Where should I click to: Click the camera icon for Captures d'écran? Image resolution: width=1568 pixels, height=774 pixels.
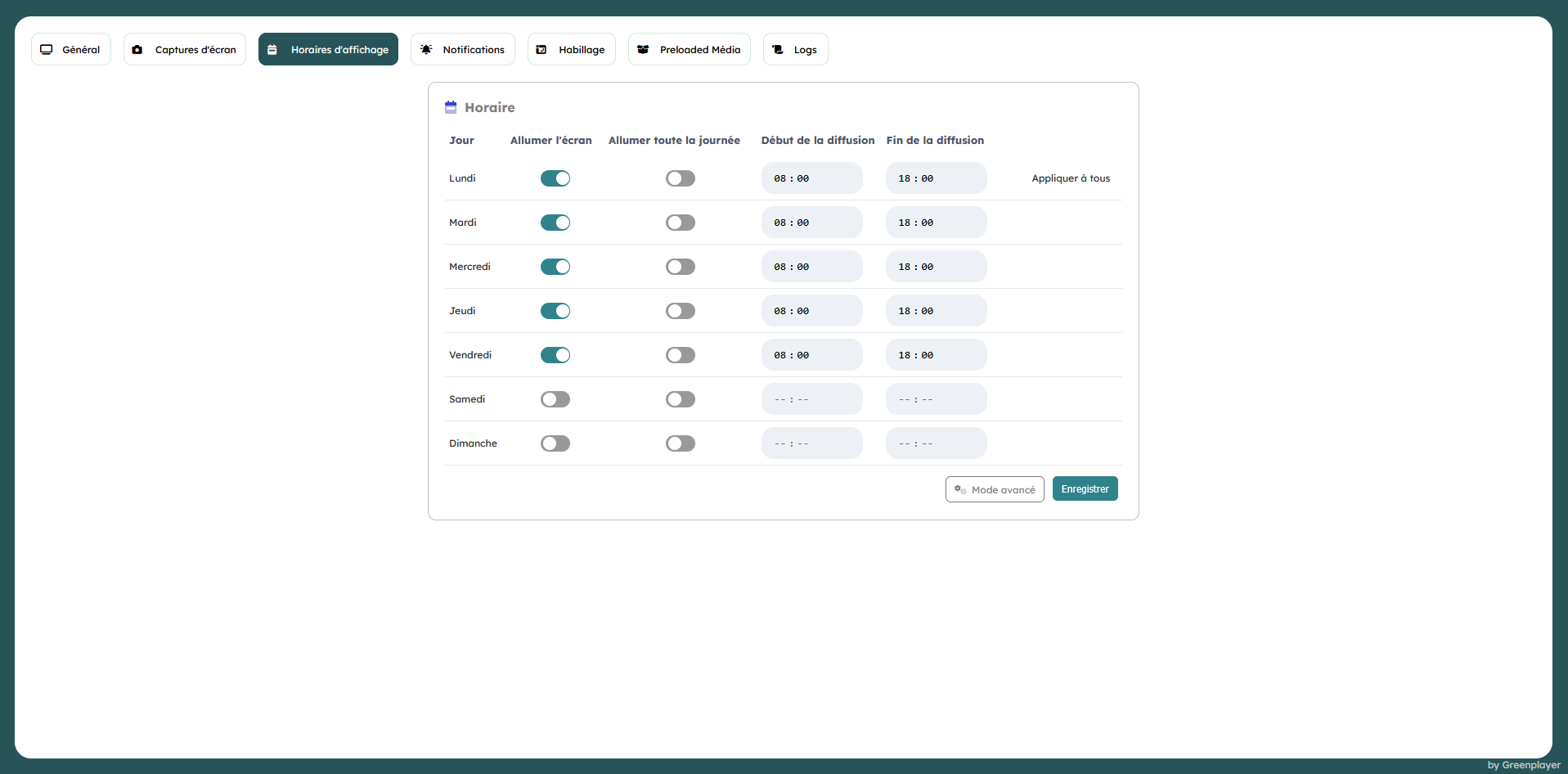click(137, 50)
